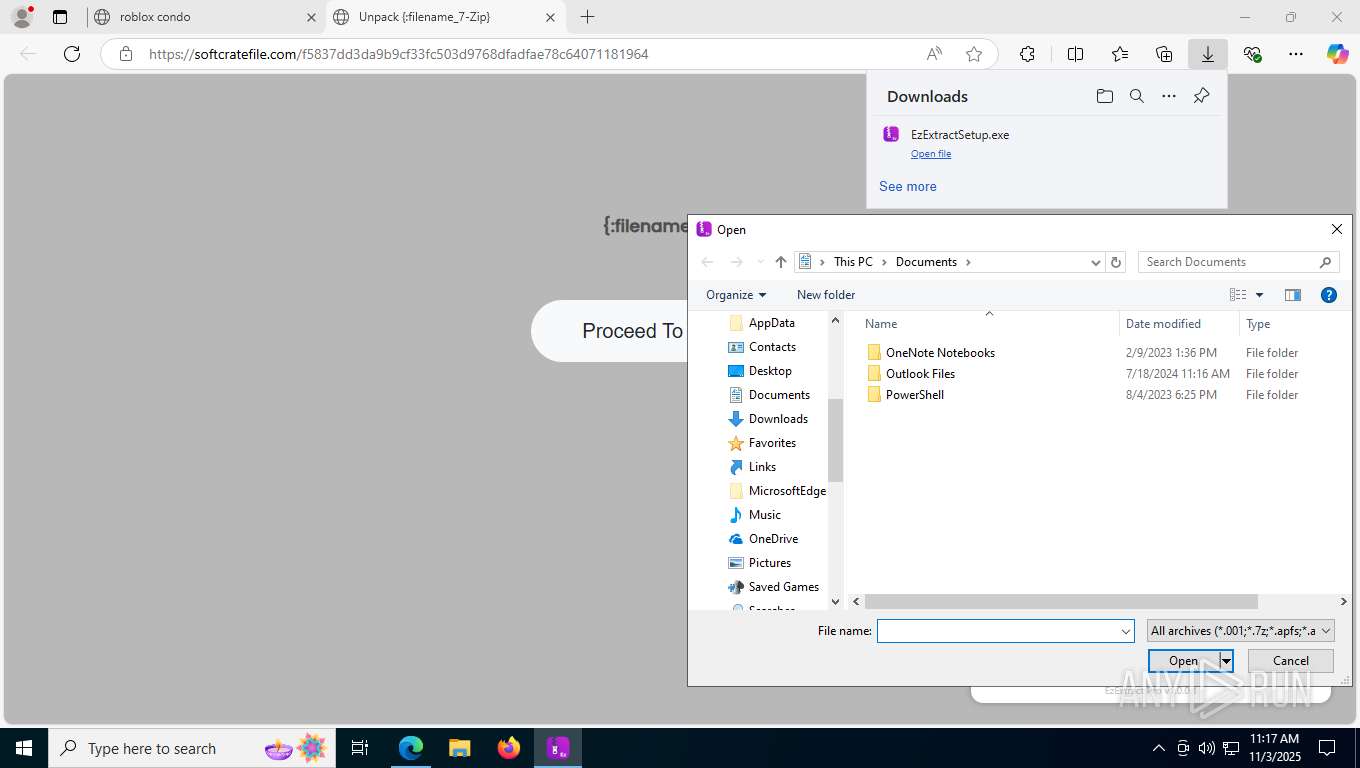Open a new browser tab
Screen dimensions: 1360x768
click(587, 17)
